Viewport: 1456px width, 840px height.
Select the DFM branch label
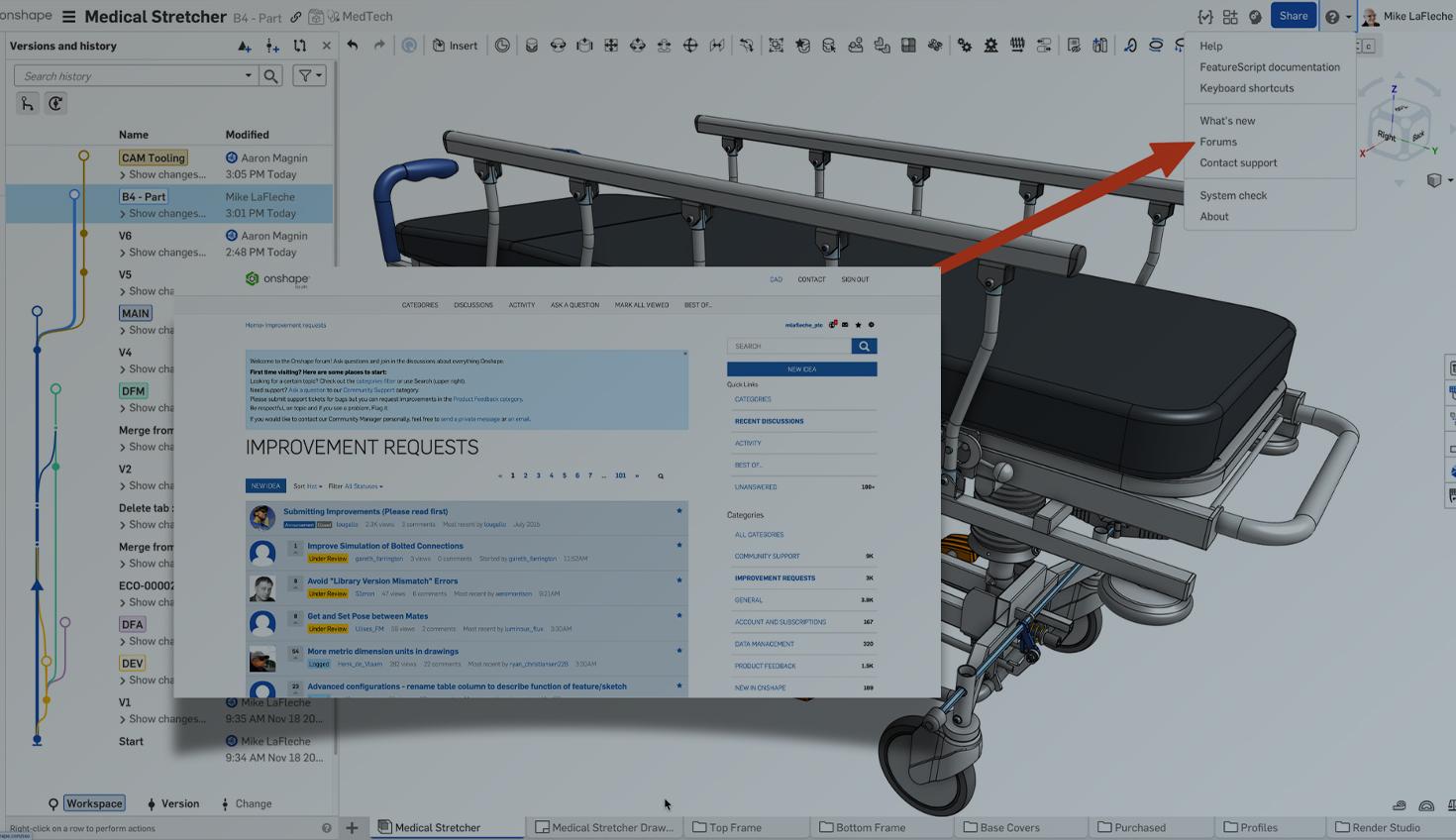tap(134, 390)
